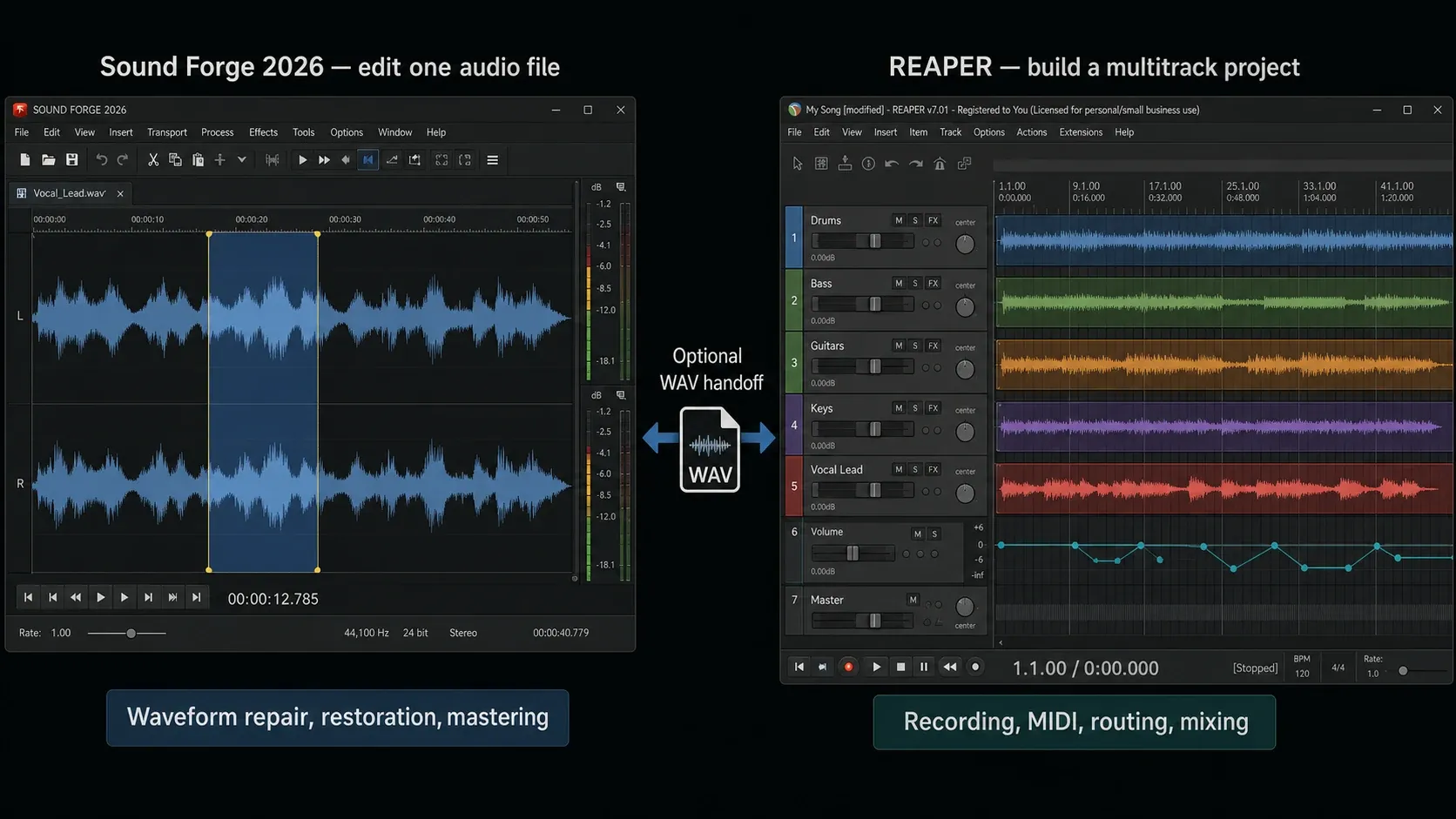Viewport: 1456px width, 819px height.
Task: Click the Master track pan knob
Action: point(965,607)
